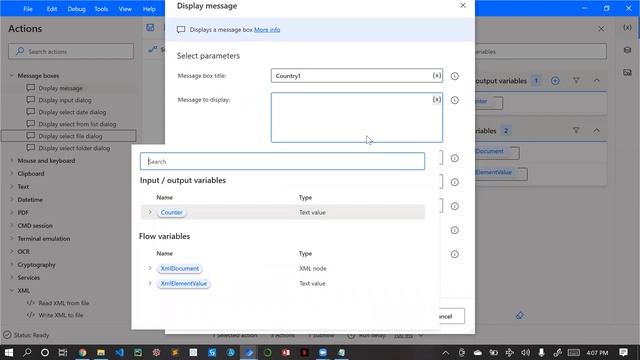640x360 pixels.
Task: Click the info icon level with Counter row
Action: pos(454,206)
